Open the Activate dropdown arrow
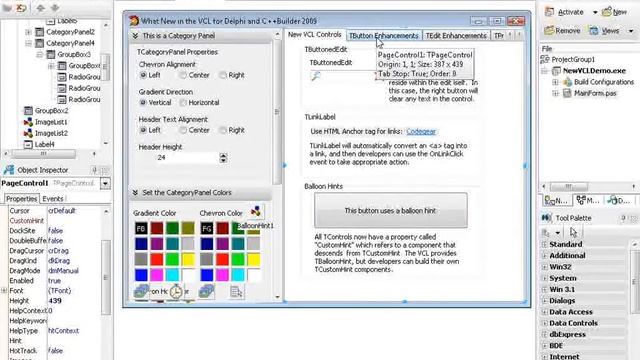640x360 pixels. pyautogui.click(x=595, y=13)
